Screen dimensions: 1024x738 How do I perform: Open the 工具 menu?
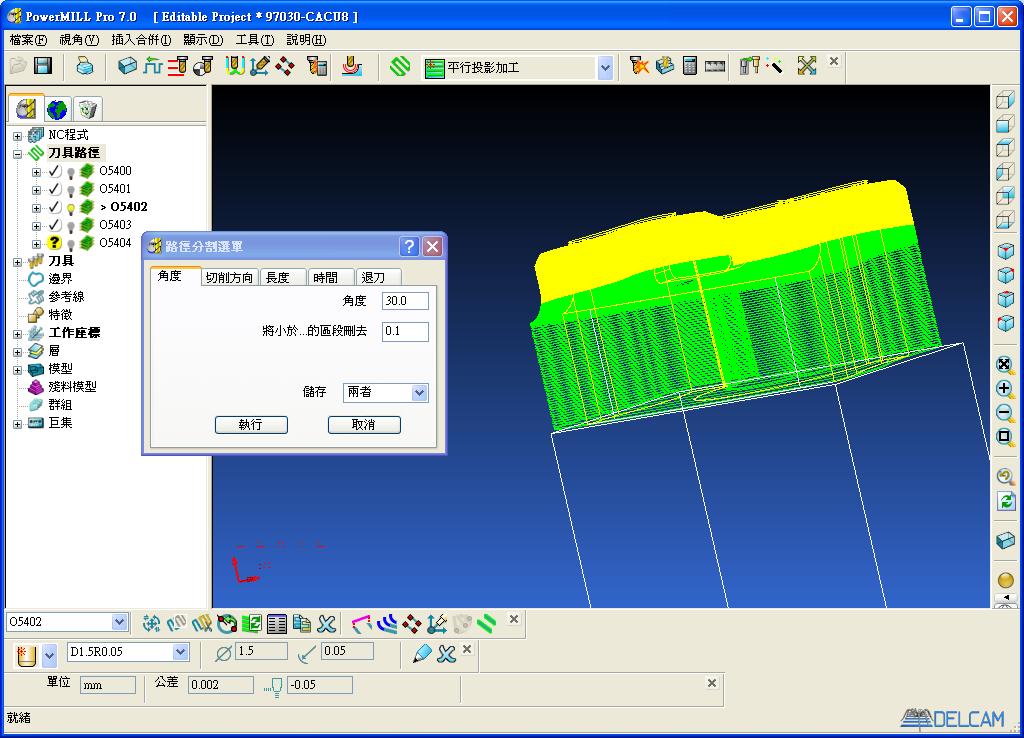(x=255, y=40)
